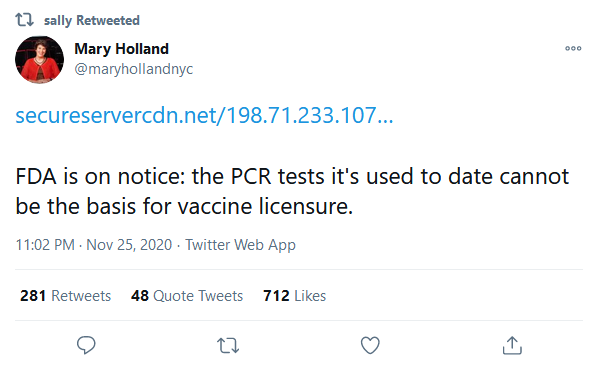View the 48 Quote Tweets
Screen dimensions: 598x368
[187, 296]
